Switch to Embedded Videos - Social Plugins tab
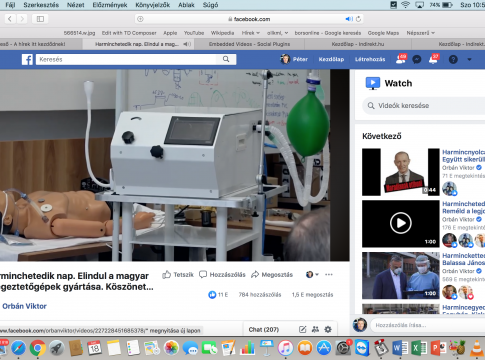Viewport: 485px width, 360px height. (x=249, y=44)
